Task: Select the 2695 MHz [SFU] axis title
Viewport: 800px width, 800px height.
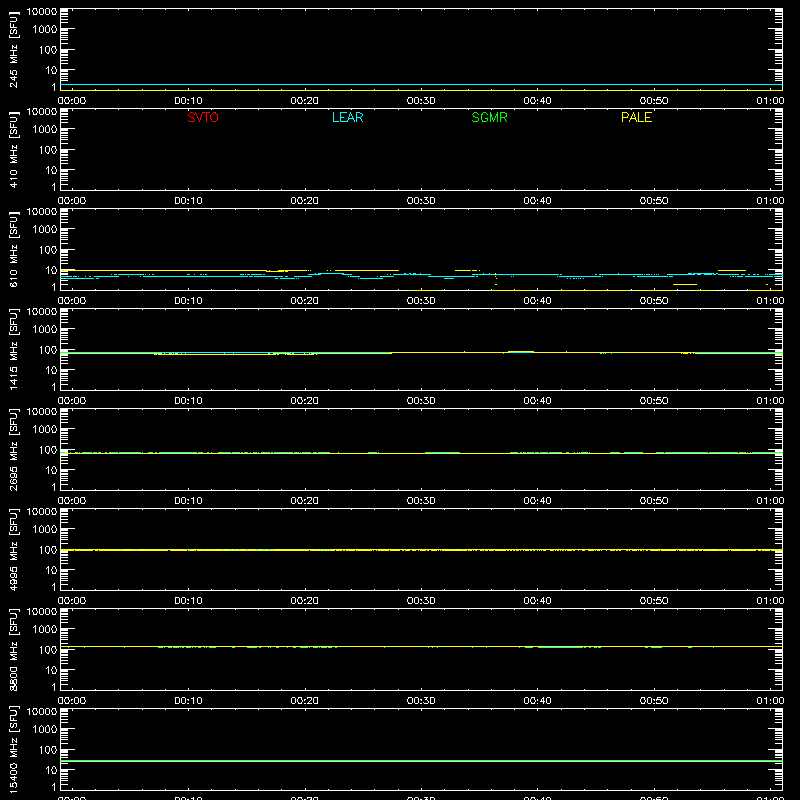Action: pyautogui.click(x=13, y=449)
